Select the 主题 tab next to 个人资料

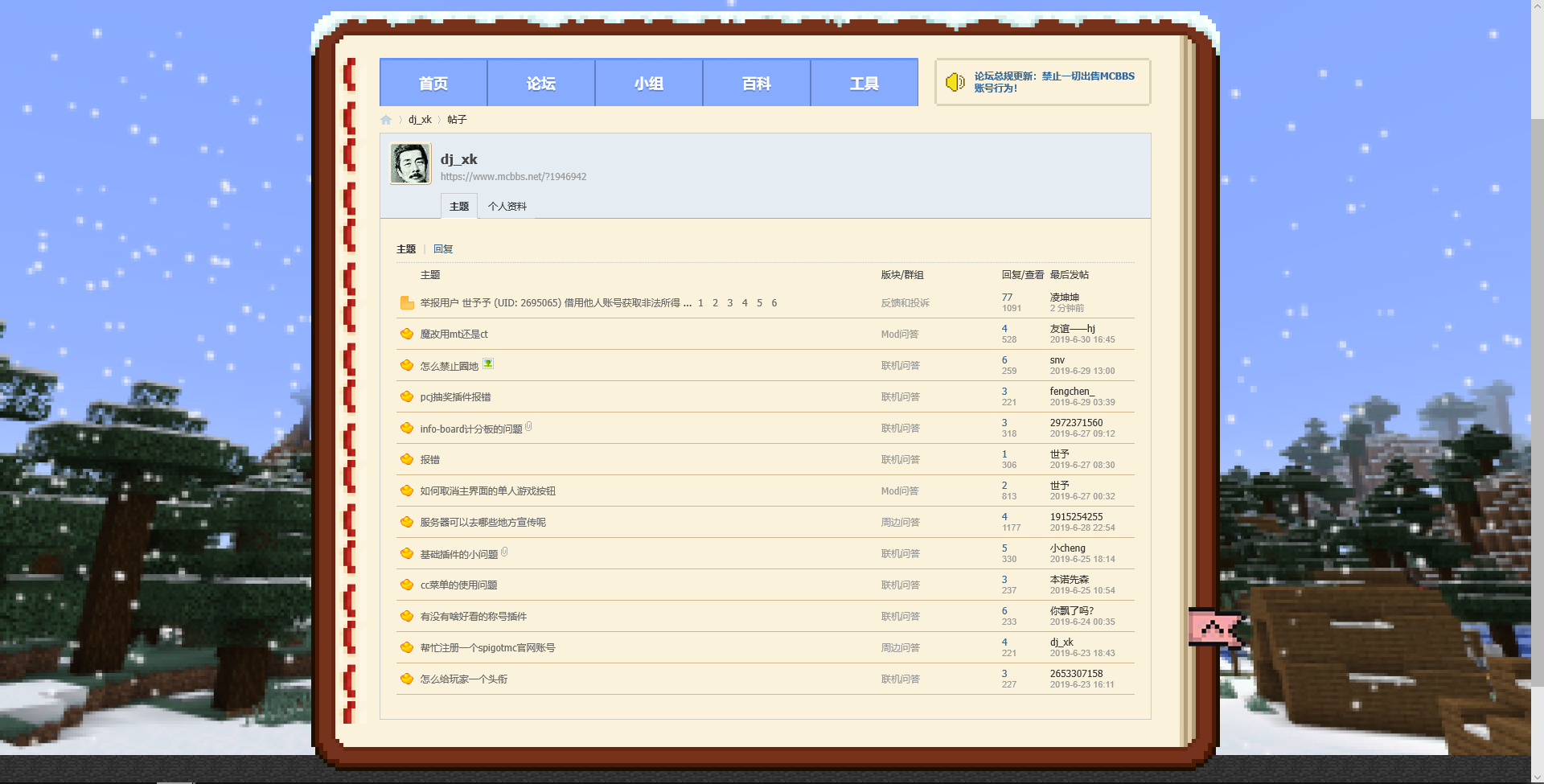tap(459, 207)
